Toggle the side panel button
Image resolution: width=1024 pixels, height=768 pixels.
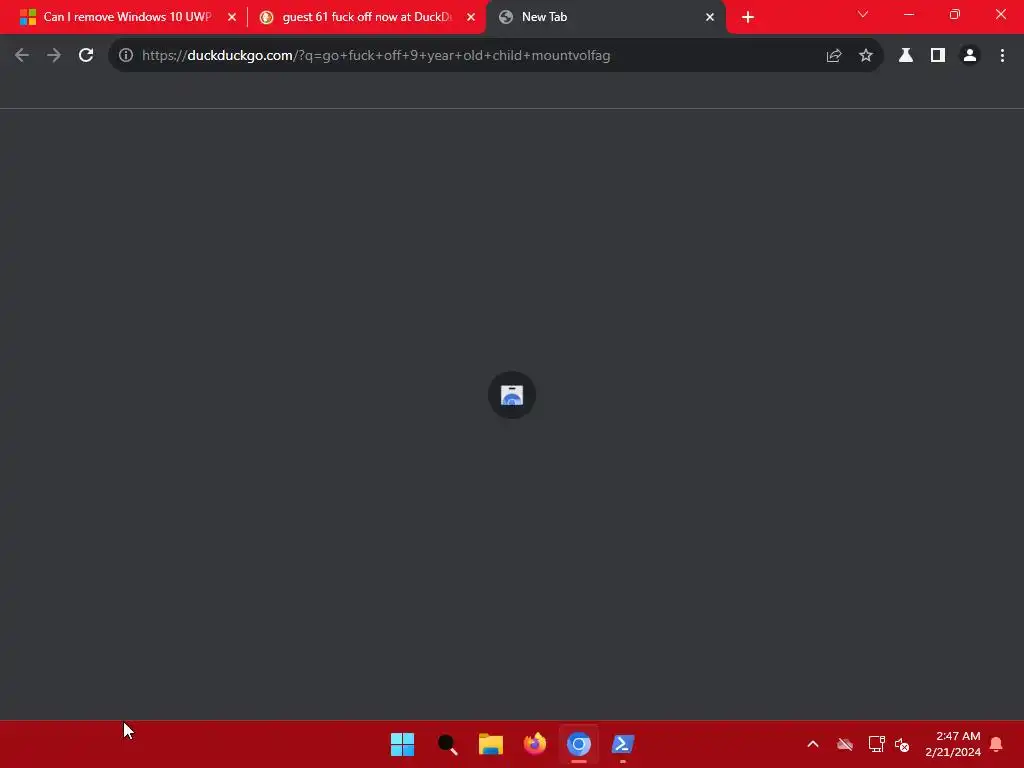tap(938, 56)
